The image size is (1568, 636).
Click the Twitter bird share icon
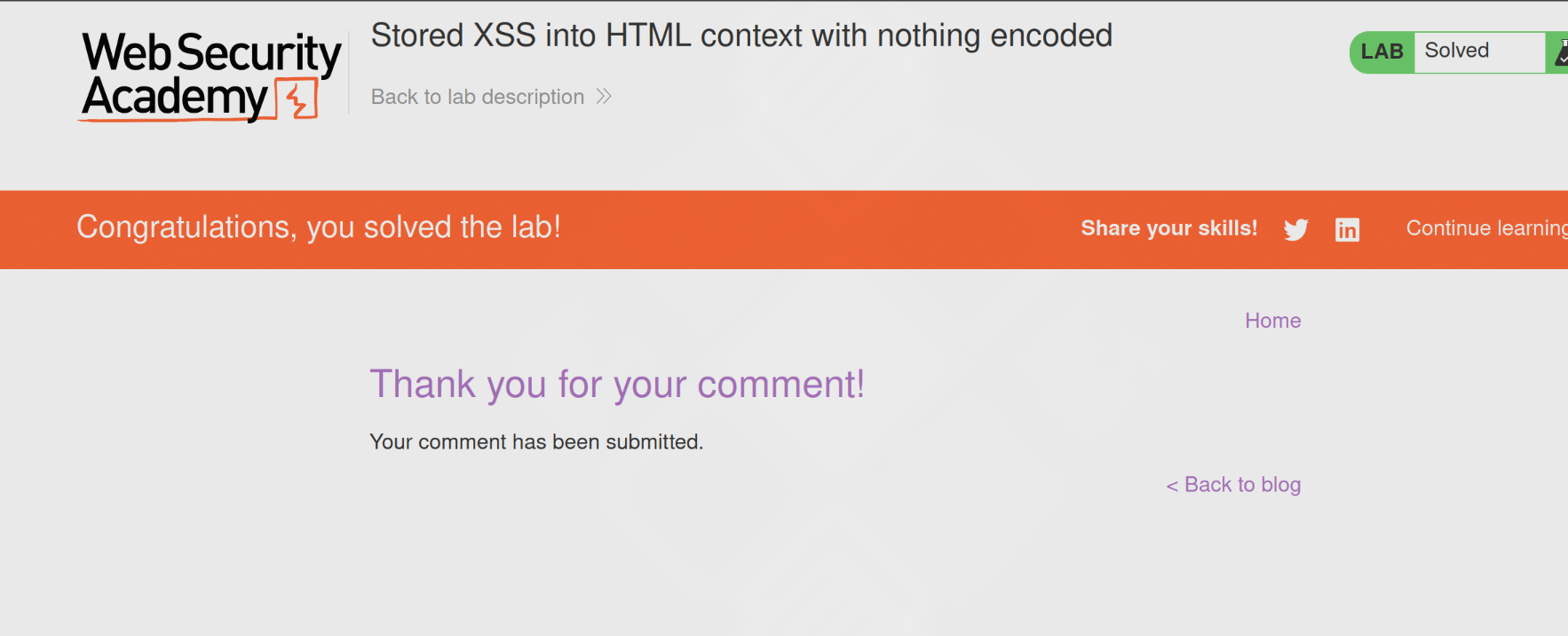pyautogui.click(x=1295, y=229)
